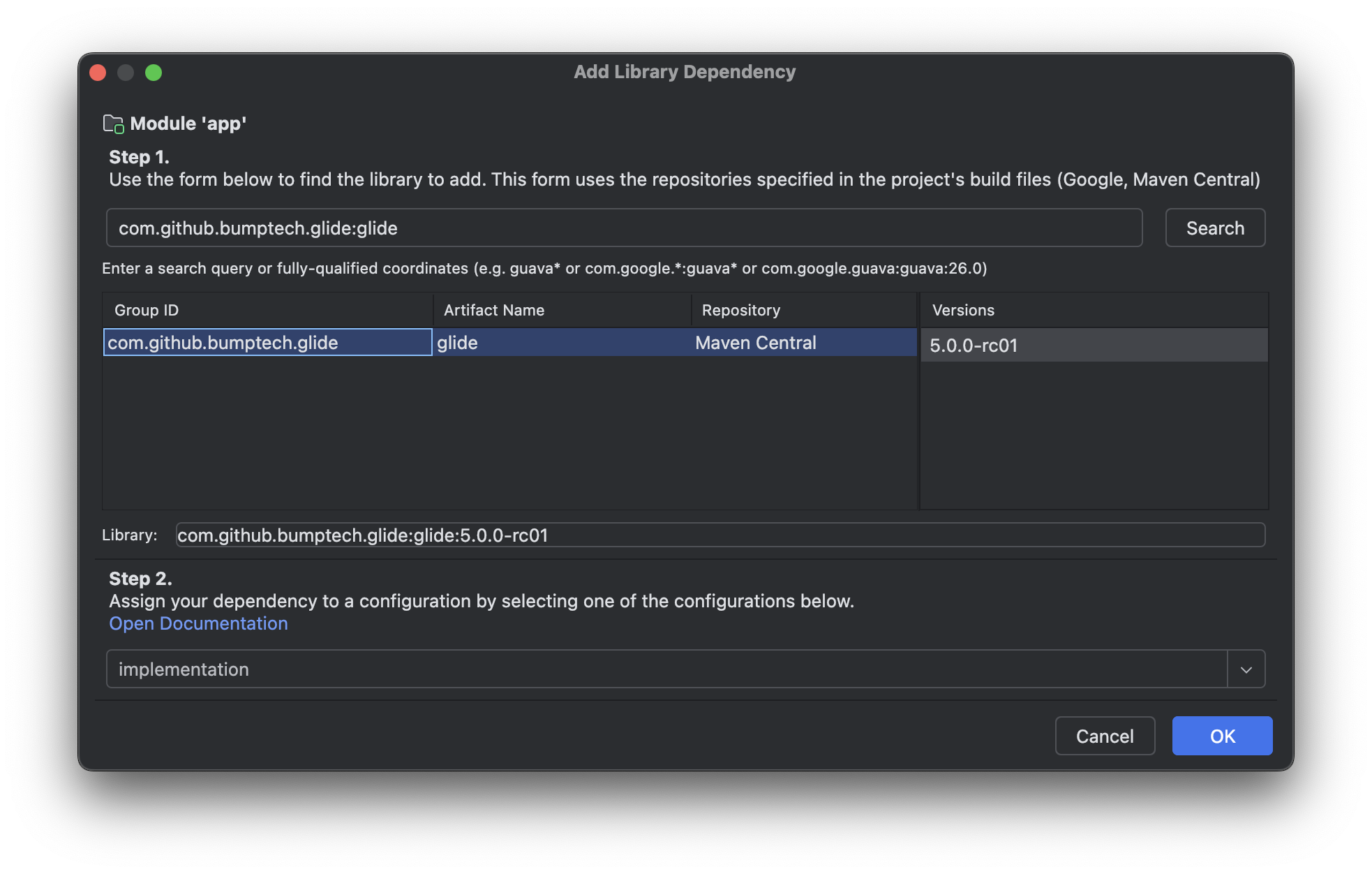Sort by Artifact Name column header

tap(561, 311)
